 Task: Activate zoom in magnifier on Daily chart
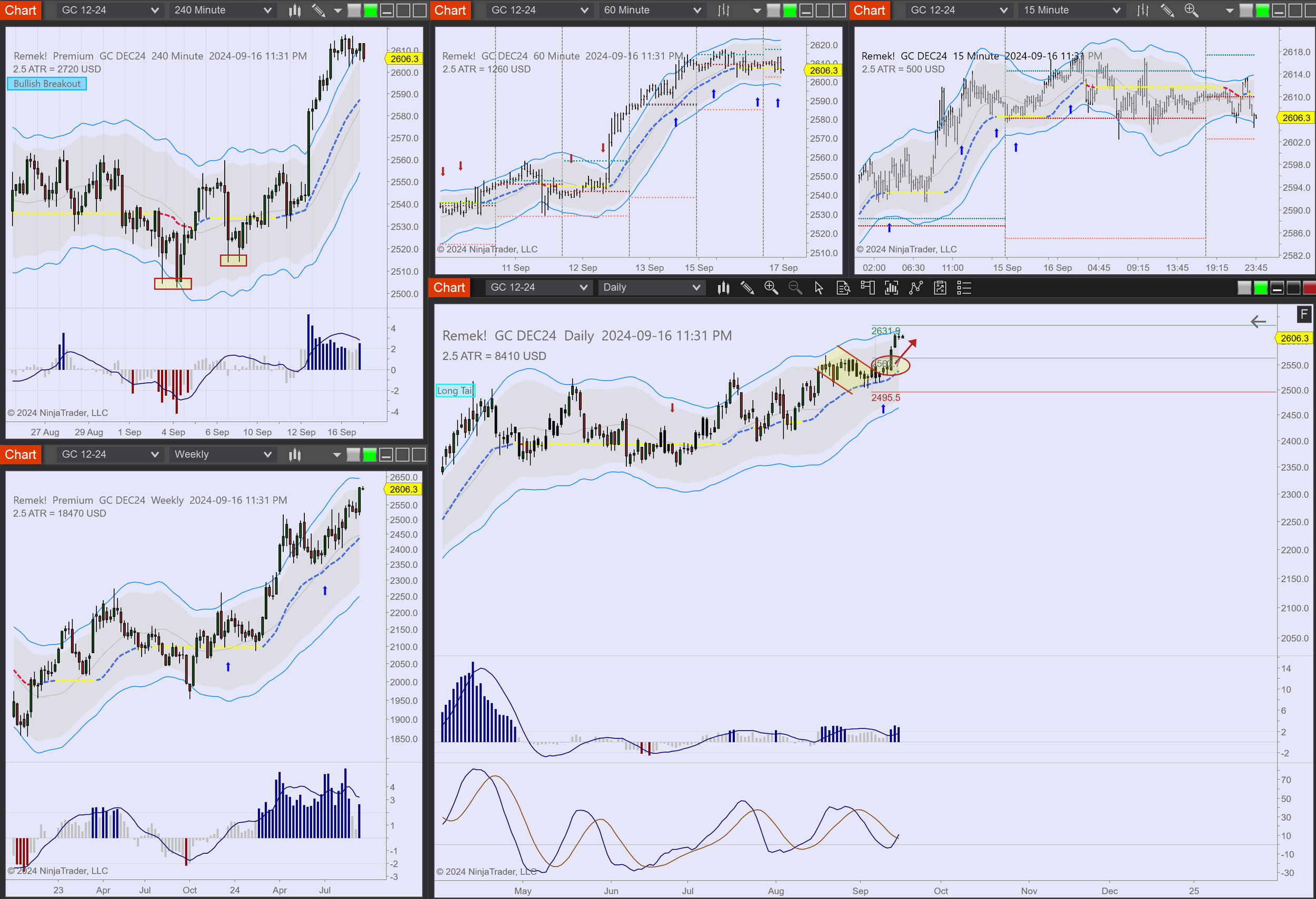771,287
